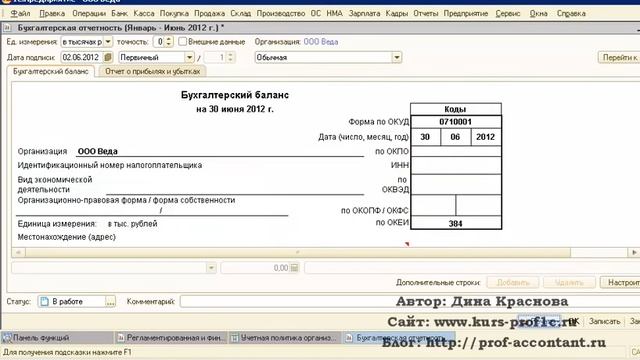Screen dimensions: 640x360
Task: Open the calculator icon beside 0,00 field
Action: pyautogui.click(x=294, y=268)
